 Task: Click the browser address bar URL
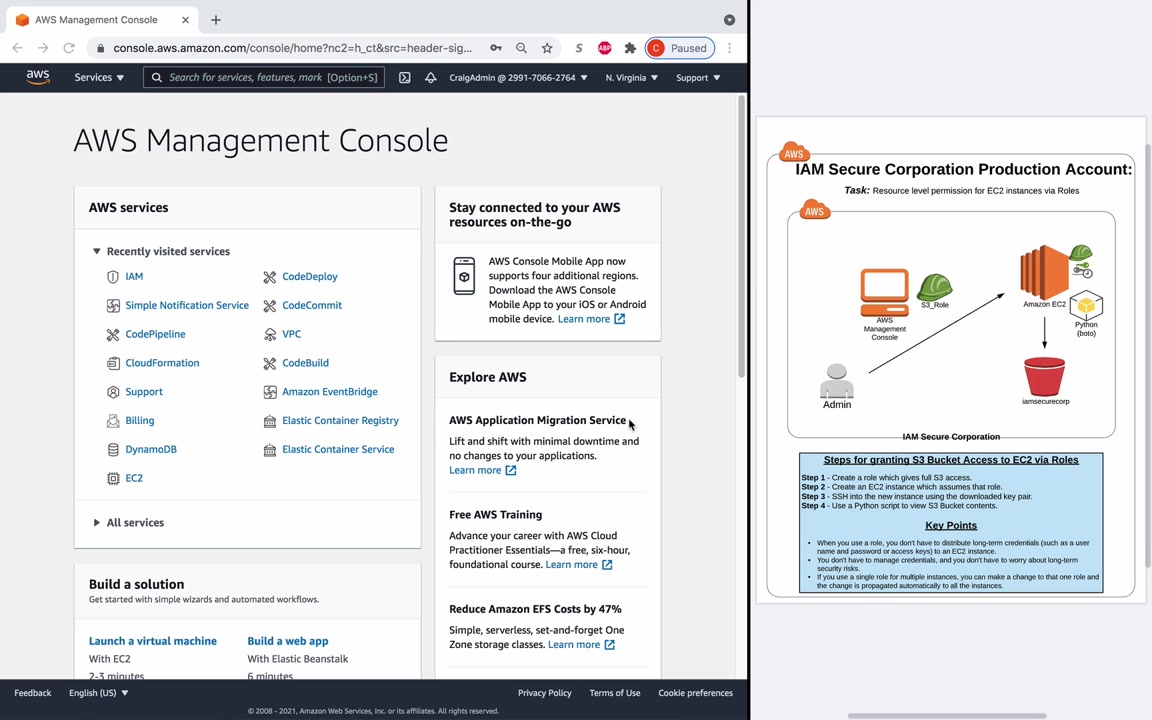[x=292, y=48]
